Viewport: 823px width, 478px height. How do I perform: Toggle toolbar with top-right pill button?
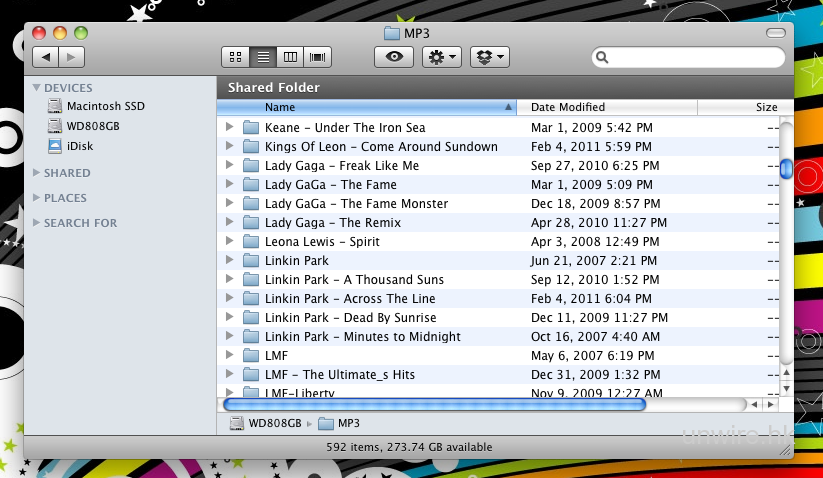coord(776,33)
